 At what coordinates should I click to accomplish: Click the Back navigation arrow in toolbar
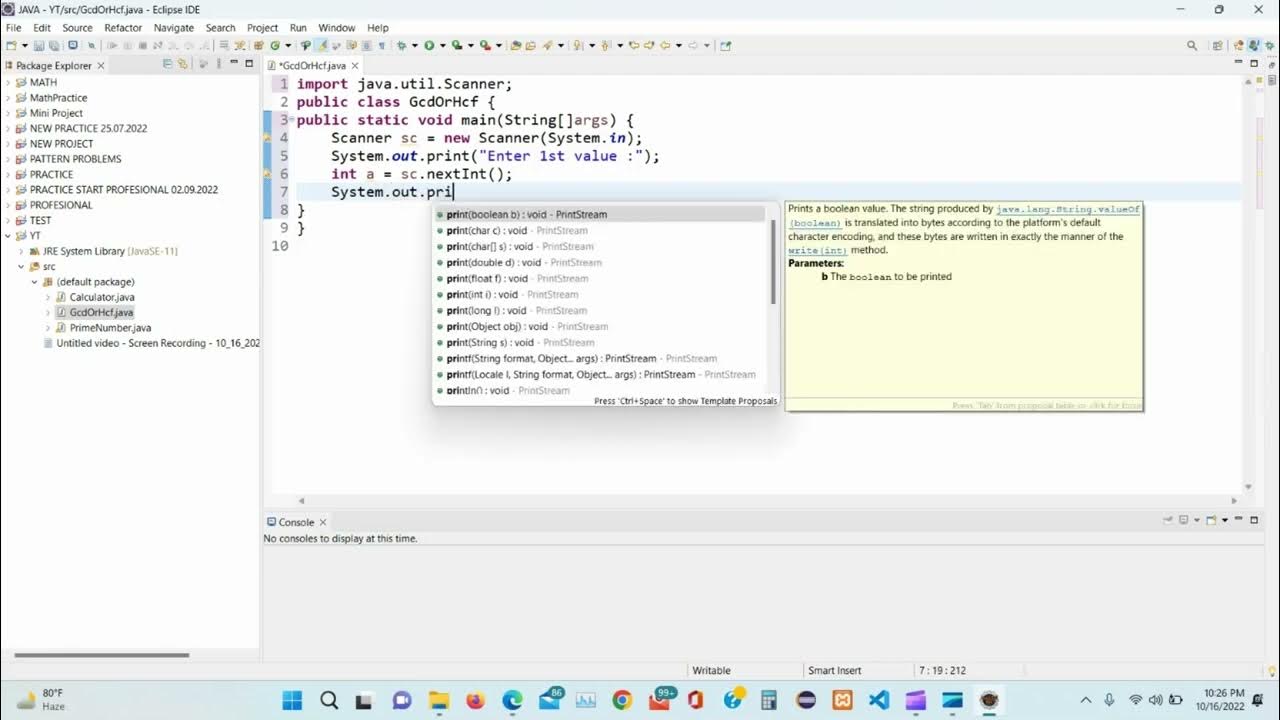665,45
